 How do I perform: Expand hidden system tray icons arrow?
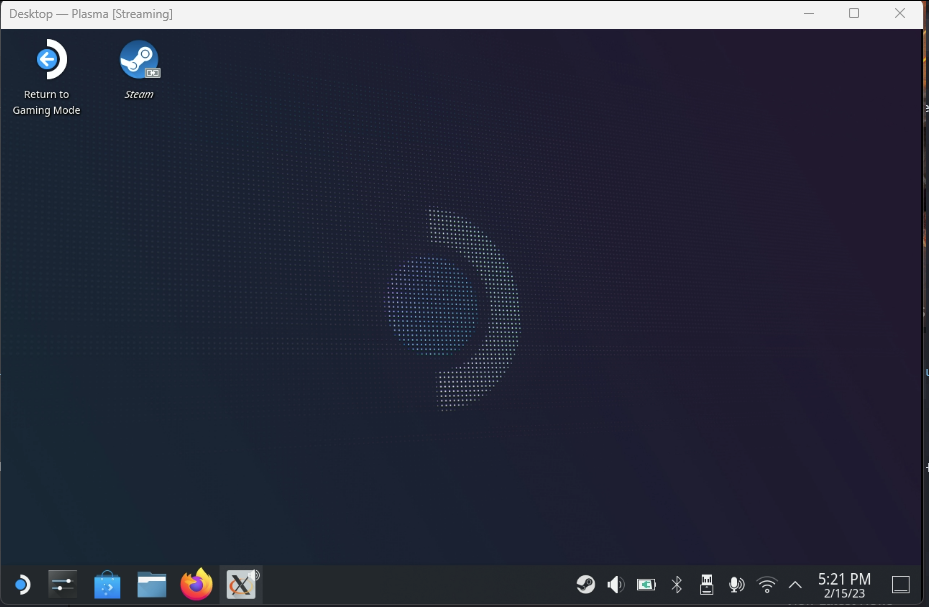click(795, 584)
